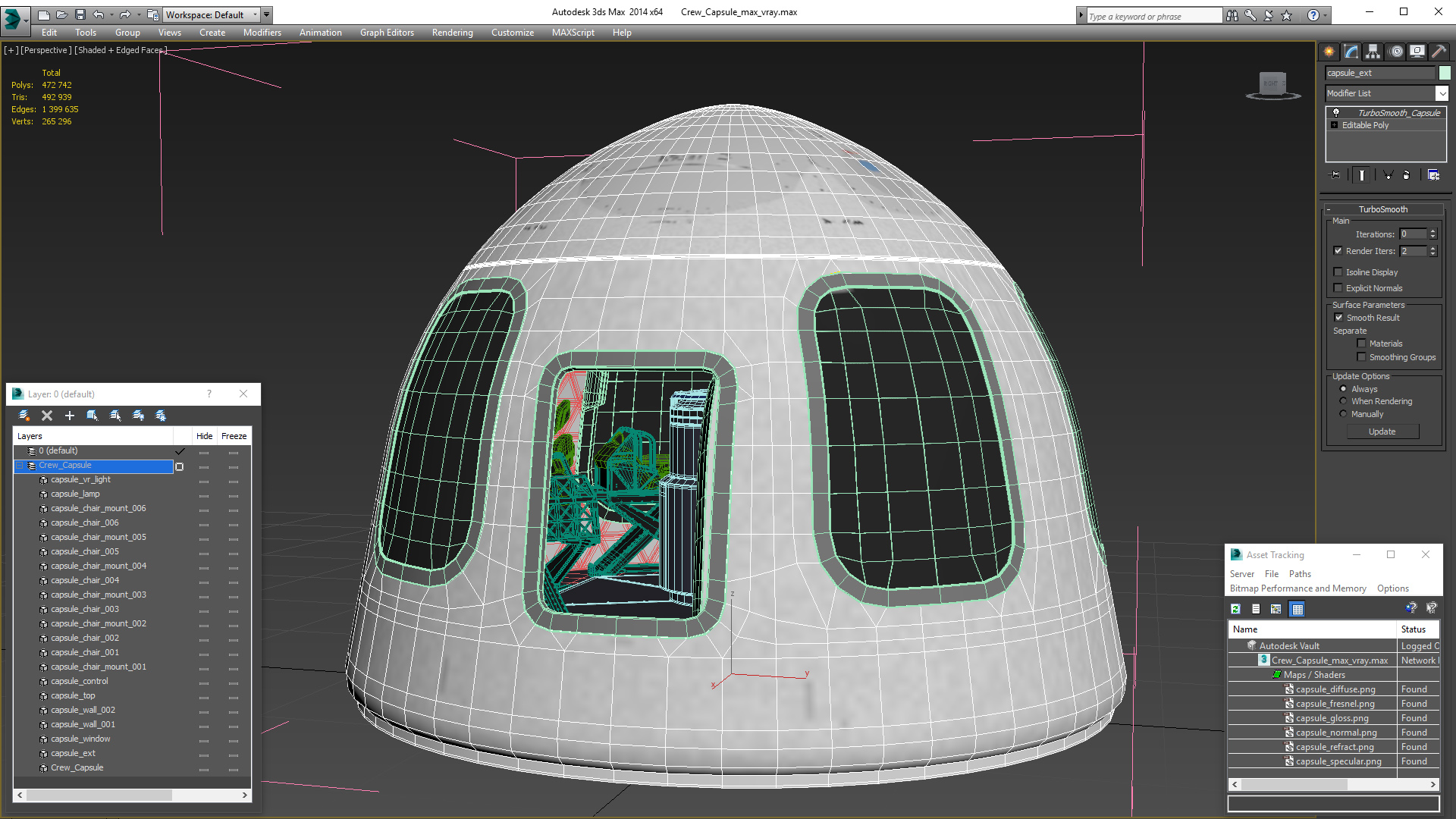Open the Utilities hammer panel tab
The image size is (1456, 819).
(x=1439, y=52)
